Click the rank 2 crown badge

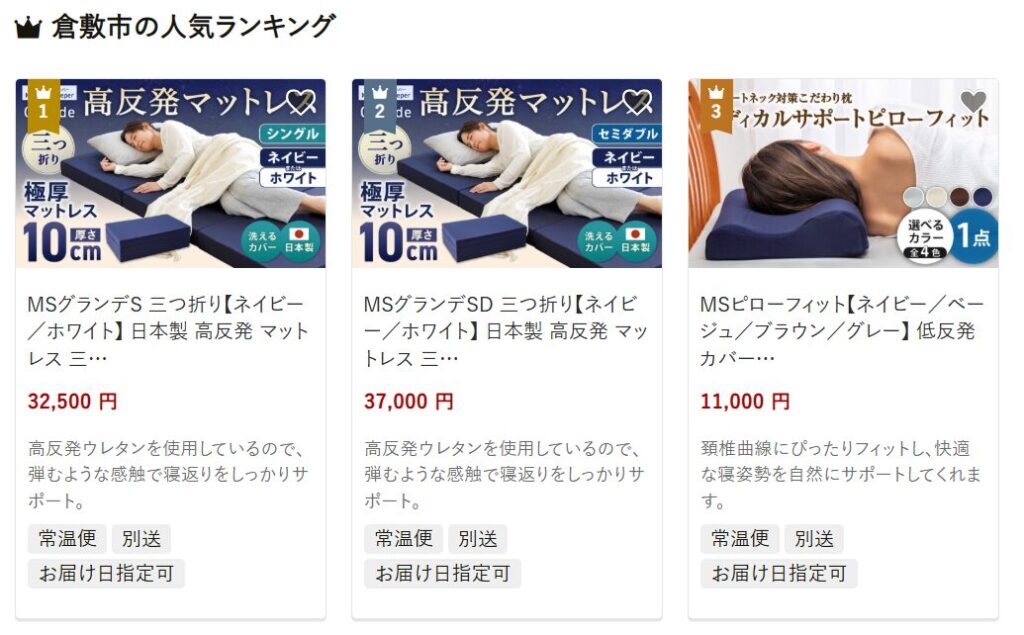pyautogui.click(x=380, y=105)
